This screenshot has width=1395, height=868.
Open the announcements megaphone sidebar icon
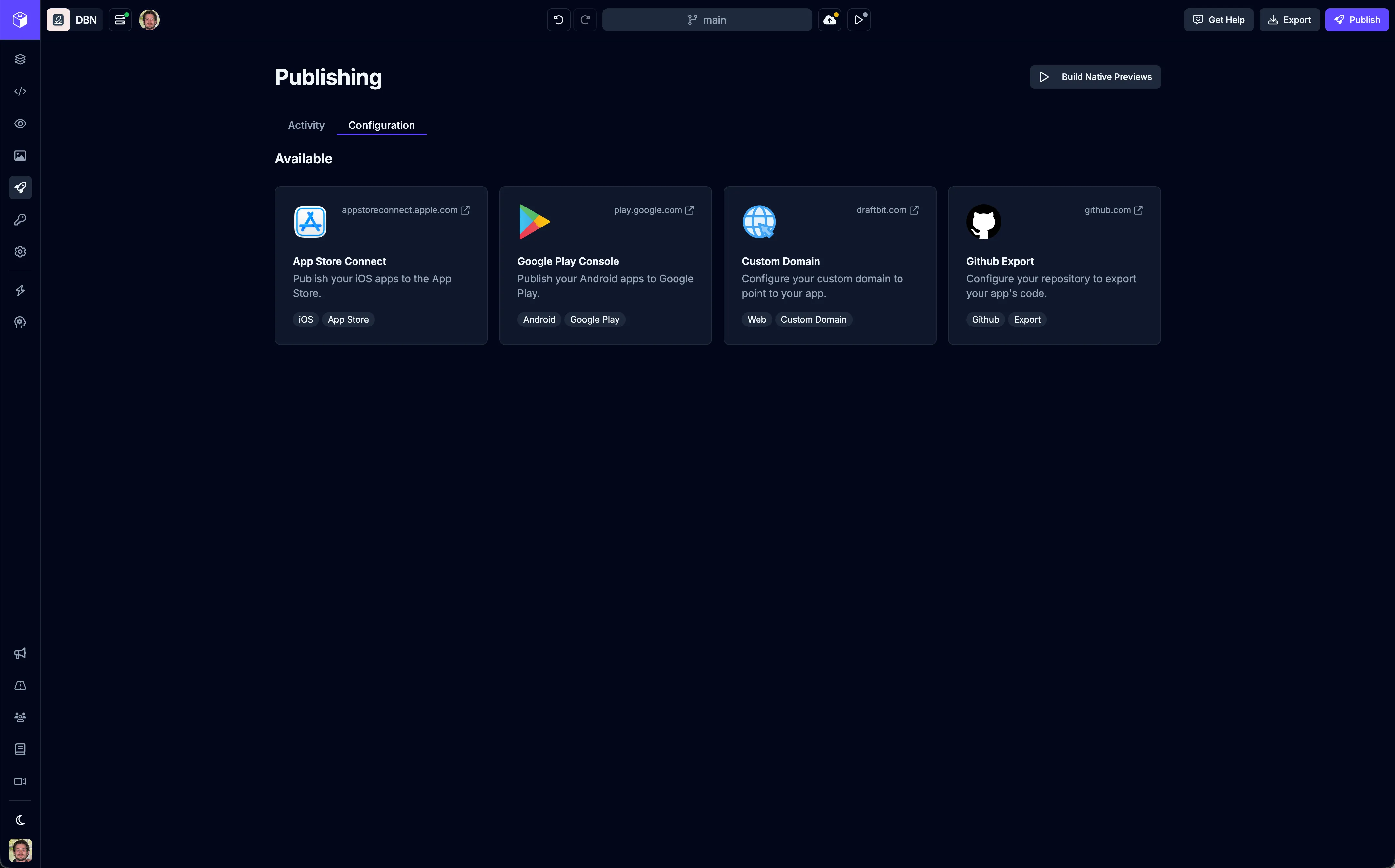20,653
